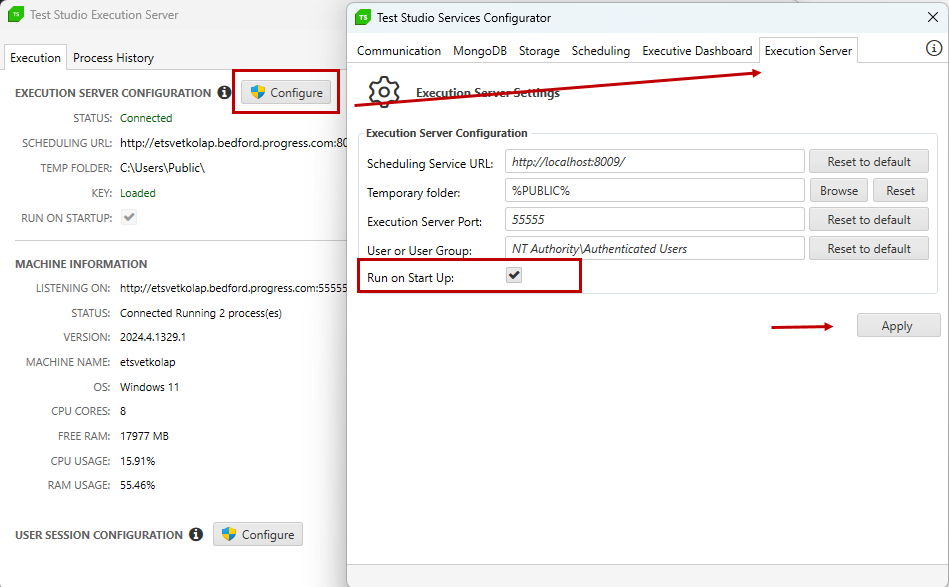
Task: Click the MACHINE INFORMATION heading
Action: pos(81,264)
